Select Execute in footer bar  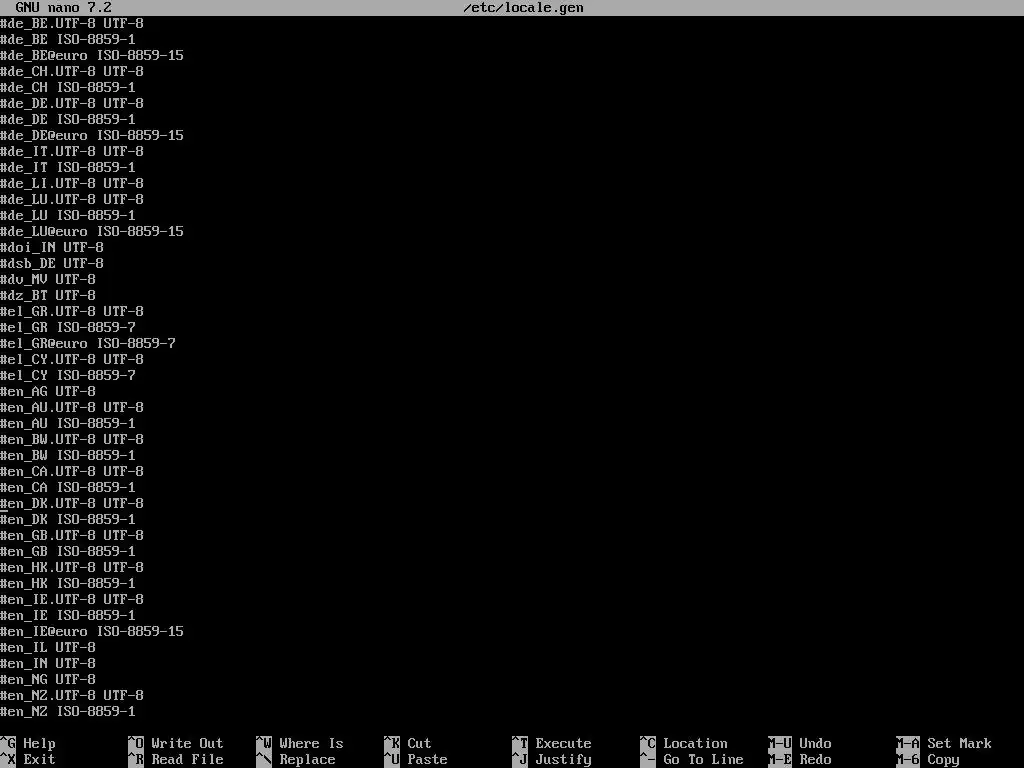point(563,743)
